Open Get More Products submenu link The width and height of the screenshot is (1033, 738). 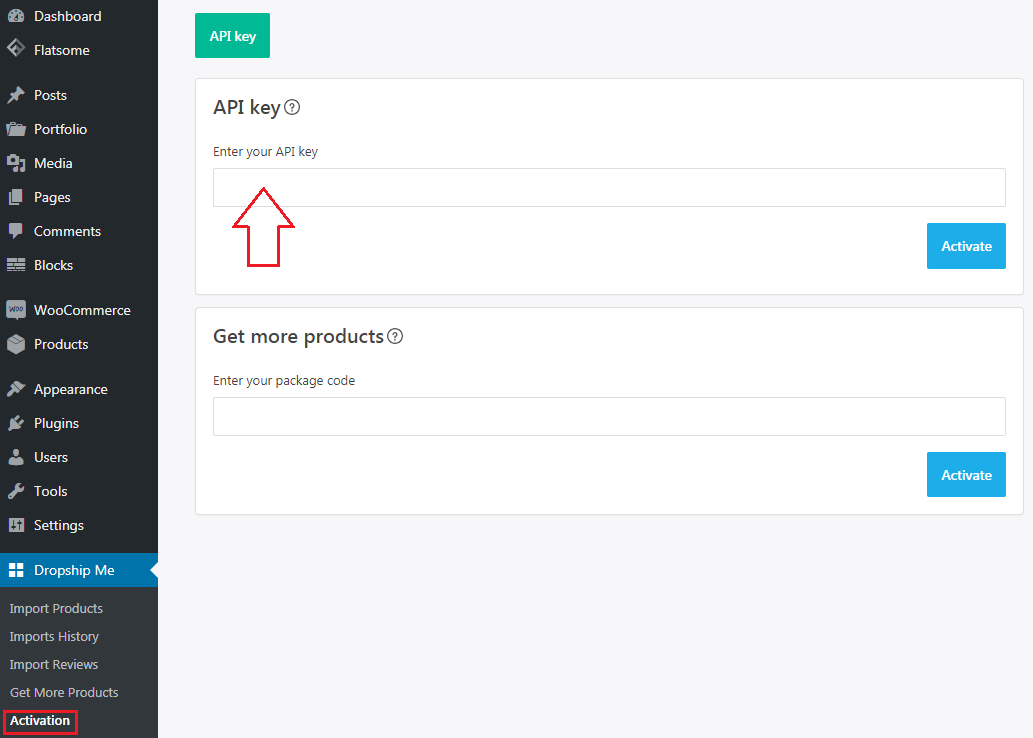click(x=64, y=692)
